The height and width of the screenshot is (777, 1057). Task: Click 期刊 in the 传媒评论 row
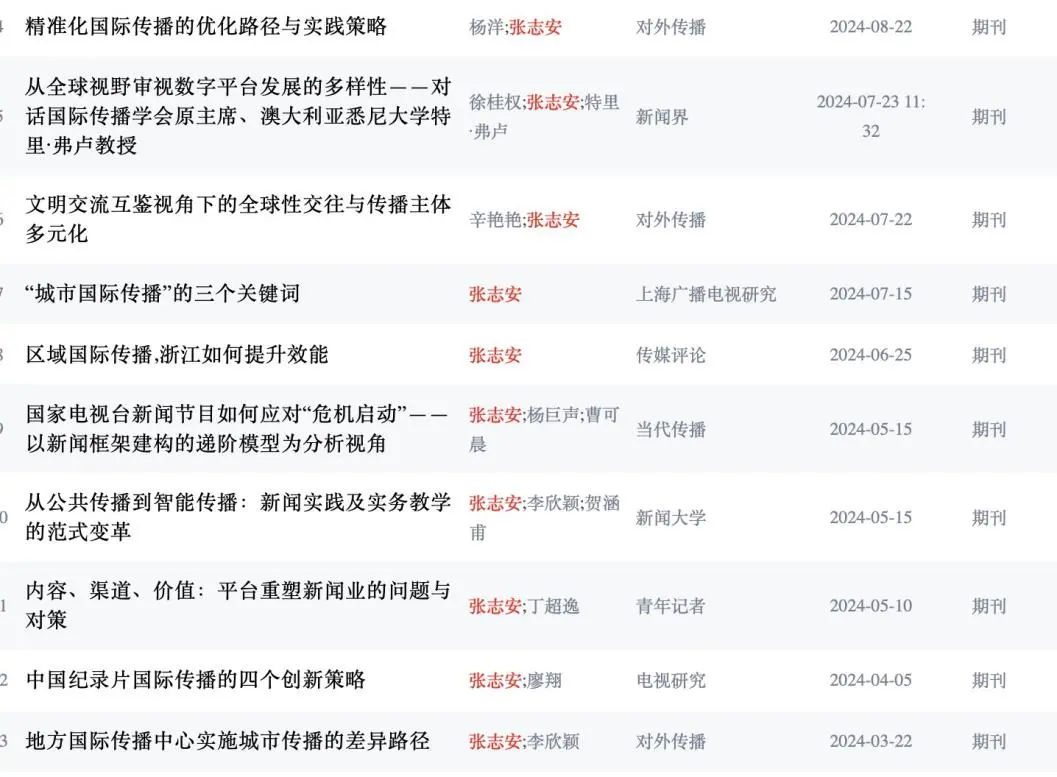coord(989,355)
